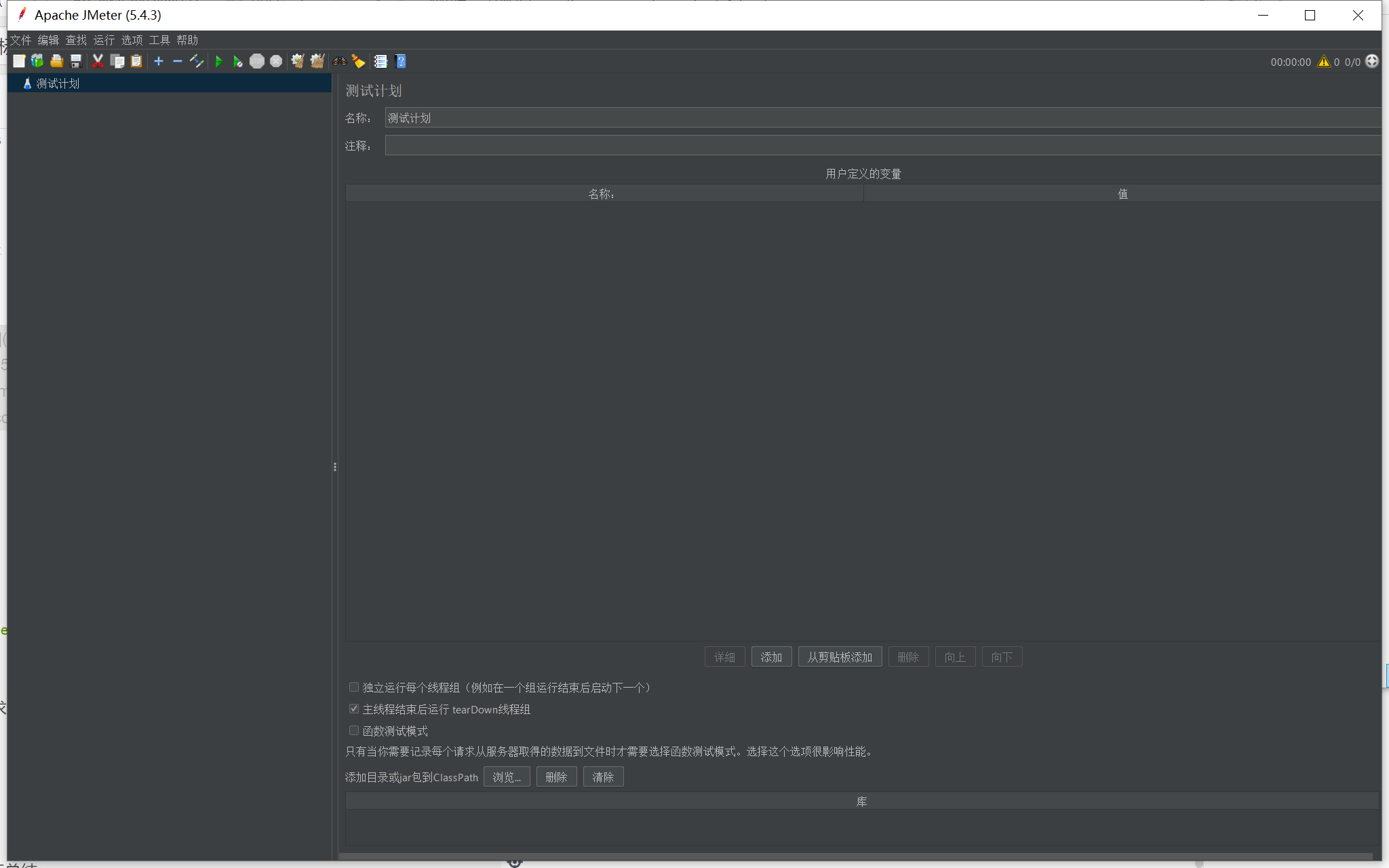This screenshot has width=1389, height=868.
Task: Uncheck 主线程结束后运行 tearDown线程组
Action: point(354,709)
